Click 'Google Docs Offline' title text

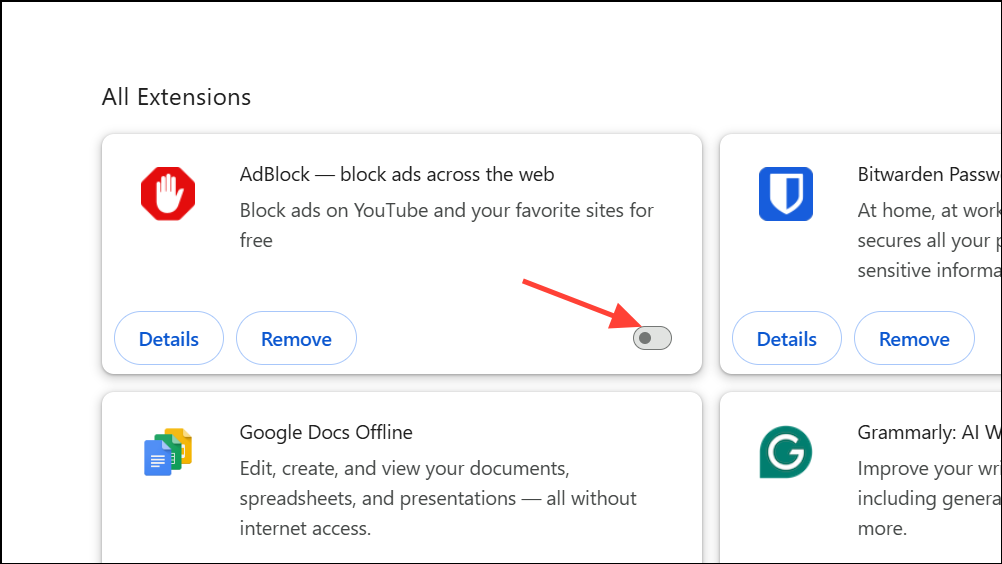(x=326, y=432)
